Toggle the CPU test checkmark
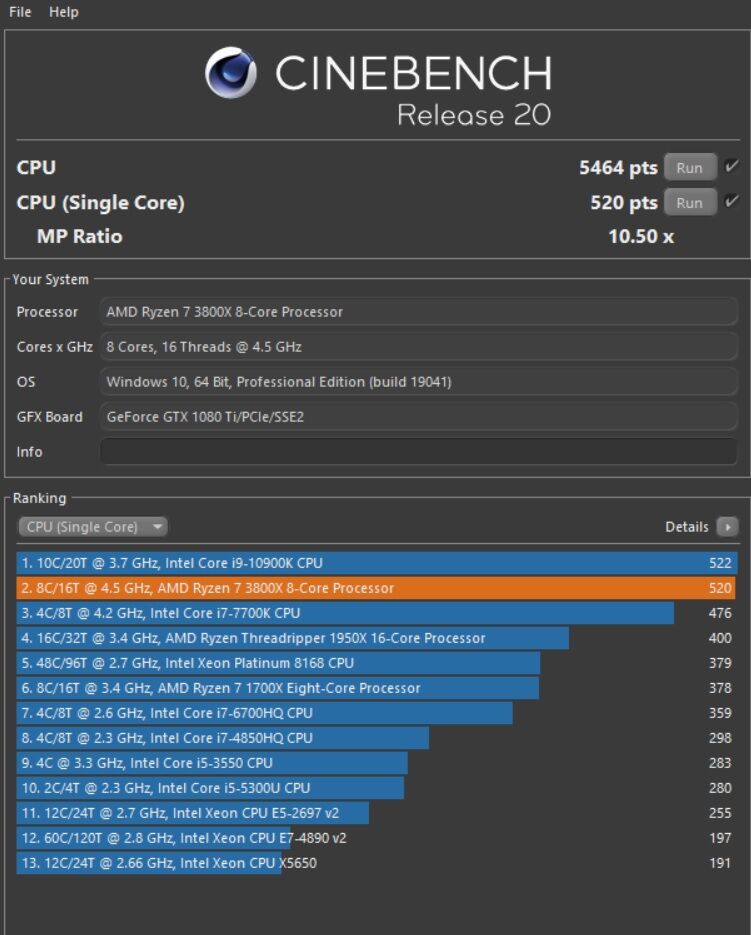 coord(732,167)
